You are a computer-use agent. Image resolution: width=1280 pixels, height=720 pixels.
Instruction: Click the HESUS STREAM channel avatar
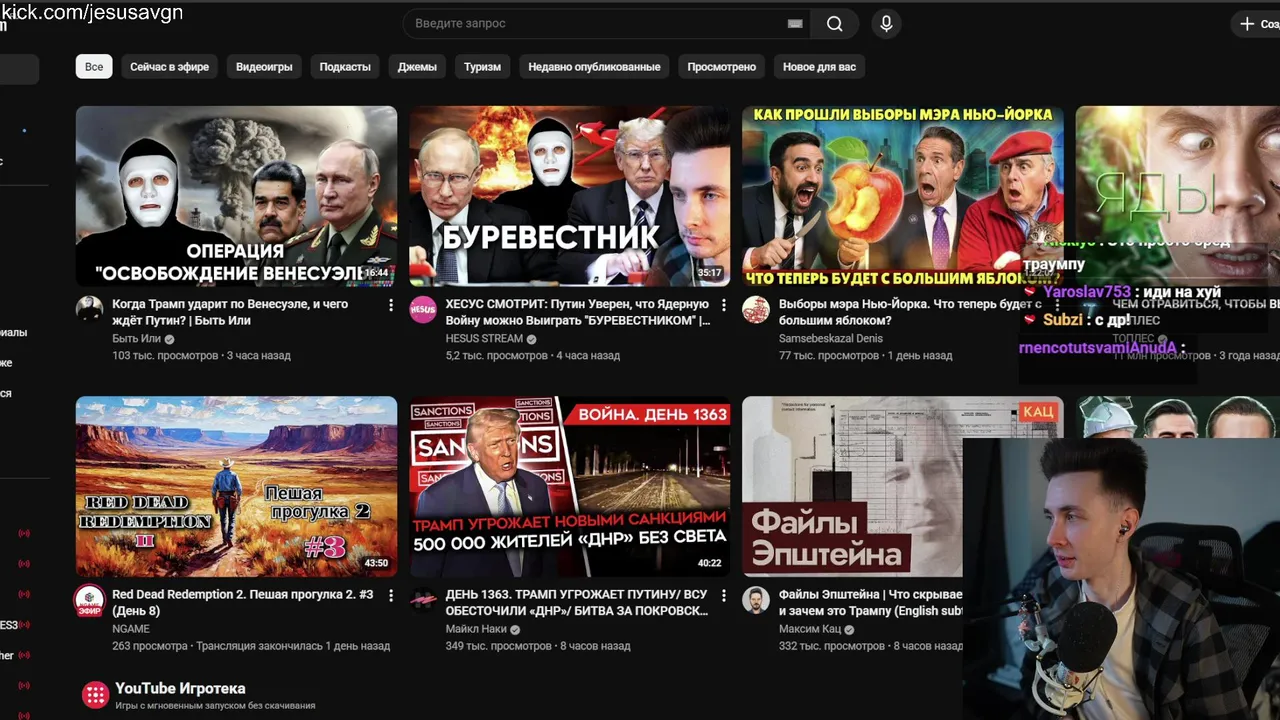[x=423, y=309]
